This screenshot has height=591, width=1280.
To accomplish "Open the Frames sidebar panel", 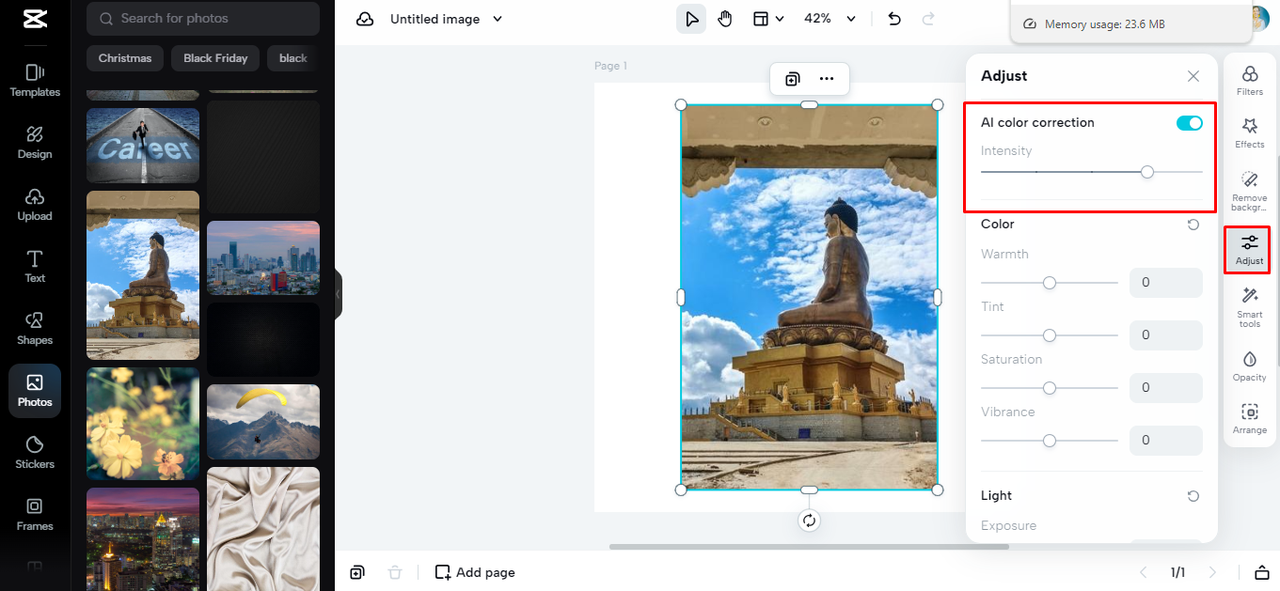I will click(x=35, y=514).
